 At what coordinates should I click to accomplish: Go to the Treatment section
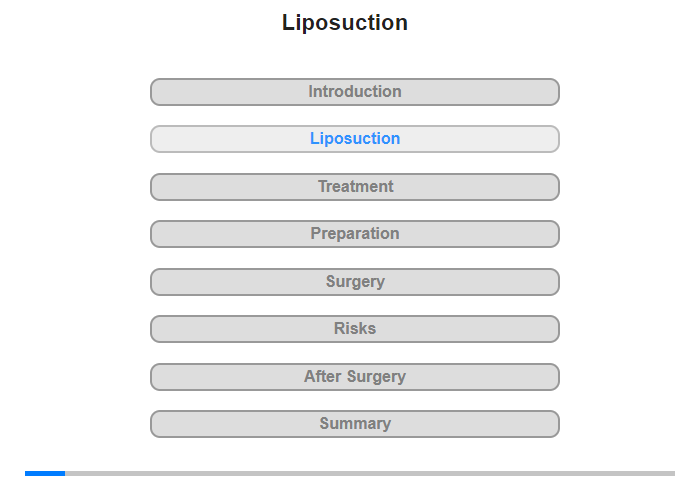coord(354,187)
